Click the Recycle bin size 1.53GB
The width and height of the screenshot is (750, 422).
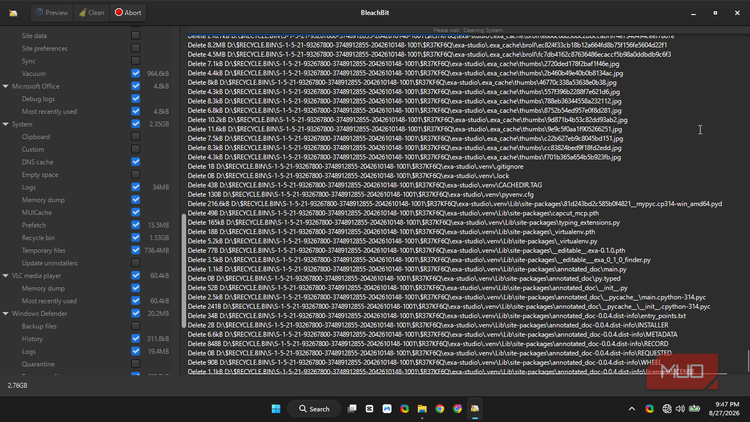click(x=159, y=237)
